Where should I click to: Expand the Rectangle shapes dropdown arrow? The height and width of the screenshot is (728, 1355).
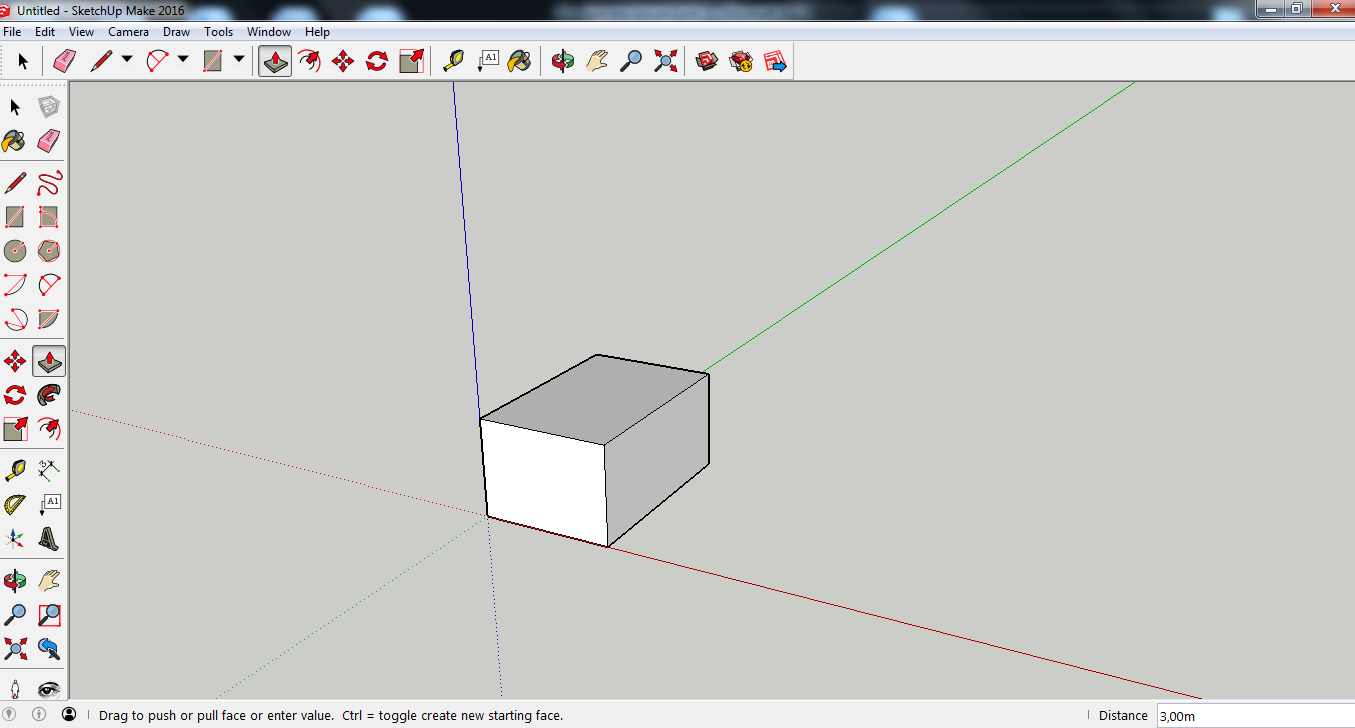click(239, 60)
